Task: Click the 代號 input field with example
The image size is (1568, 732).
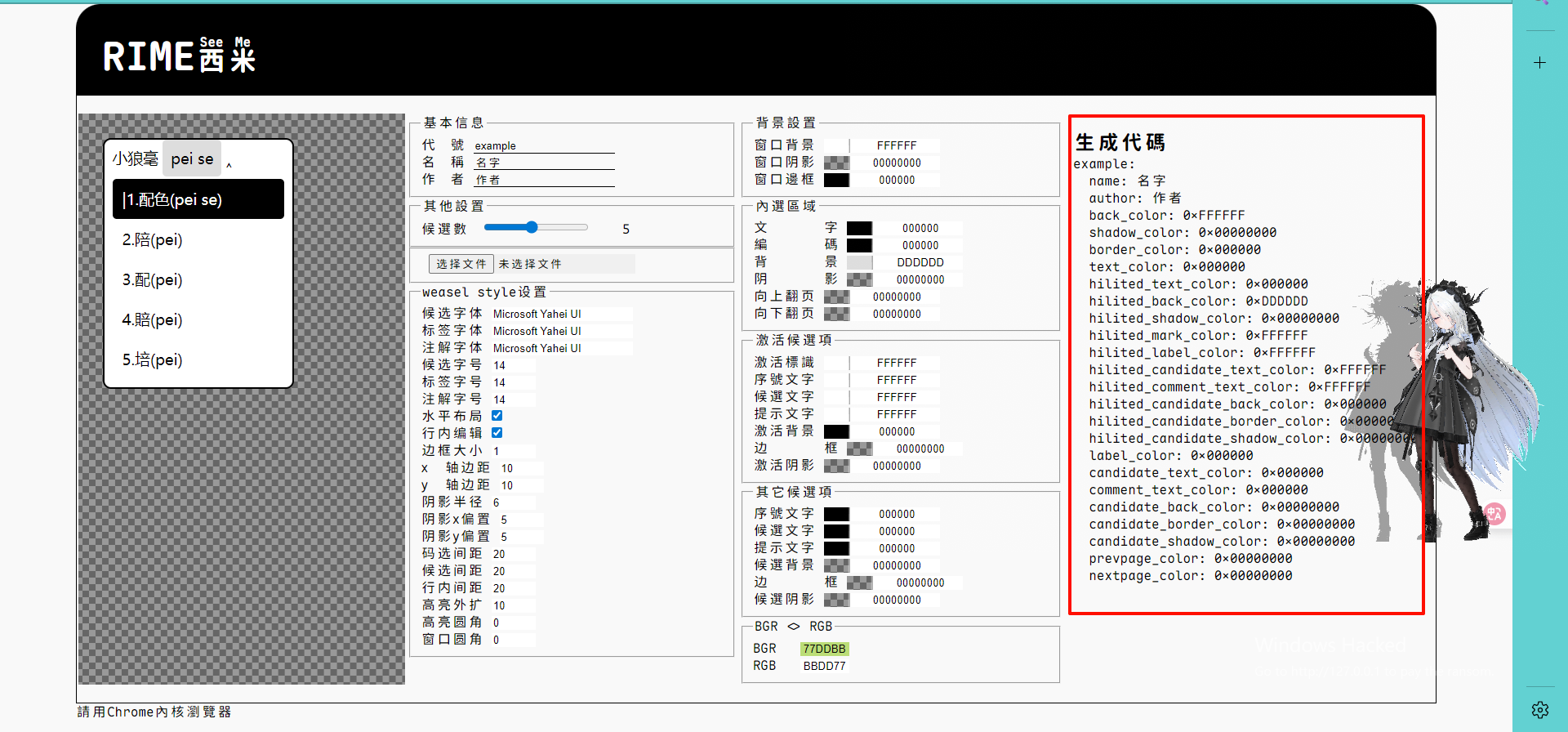Action: (544, 145)
